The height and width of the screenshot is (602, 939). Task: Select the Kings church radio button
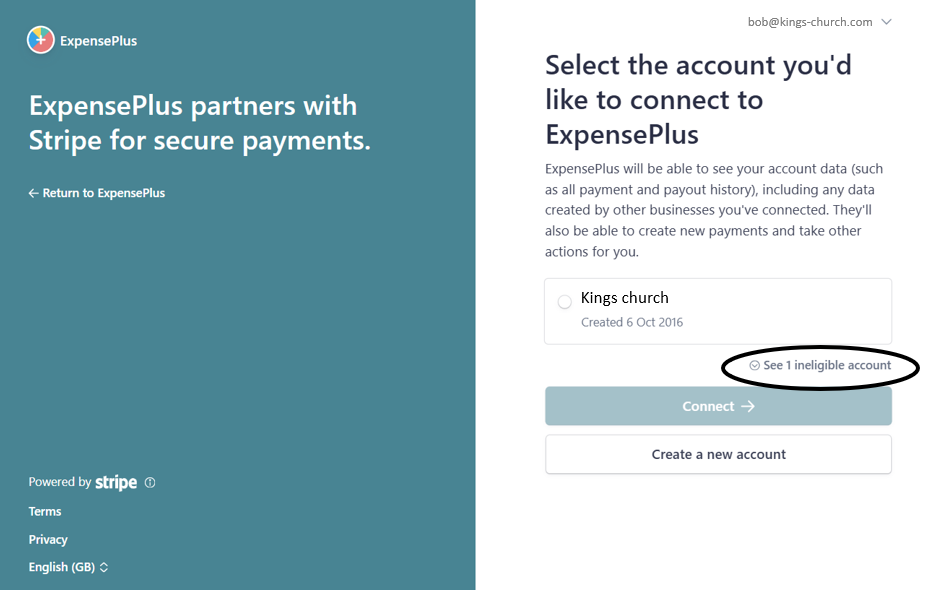pyautogui.click(x=564, y=302)
